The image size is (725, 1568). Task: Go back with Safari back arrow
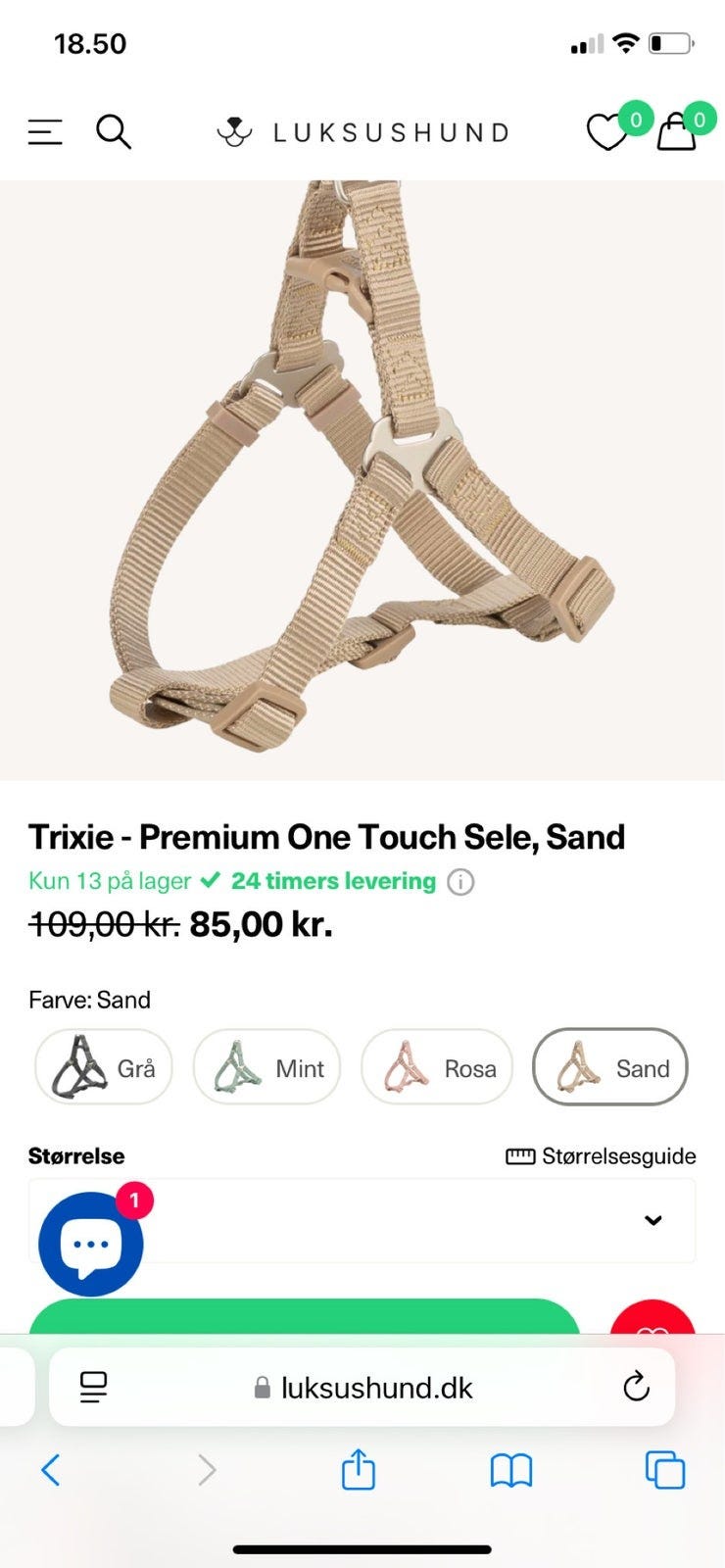point(51,1470)
